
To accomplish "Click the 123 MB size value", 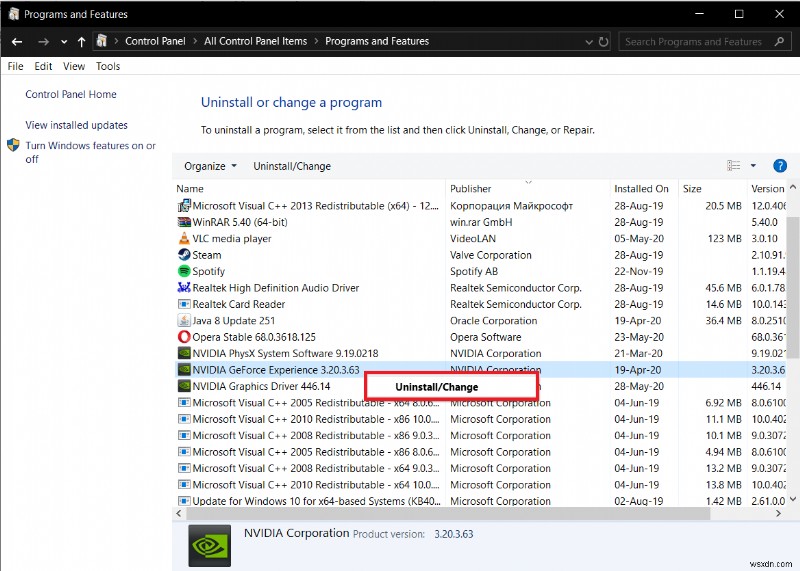I will [724, 238].
